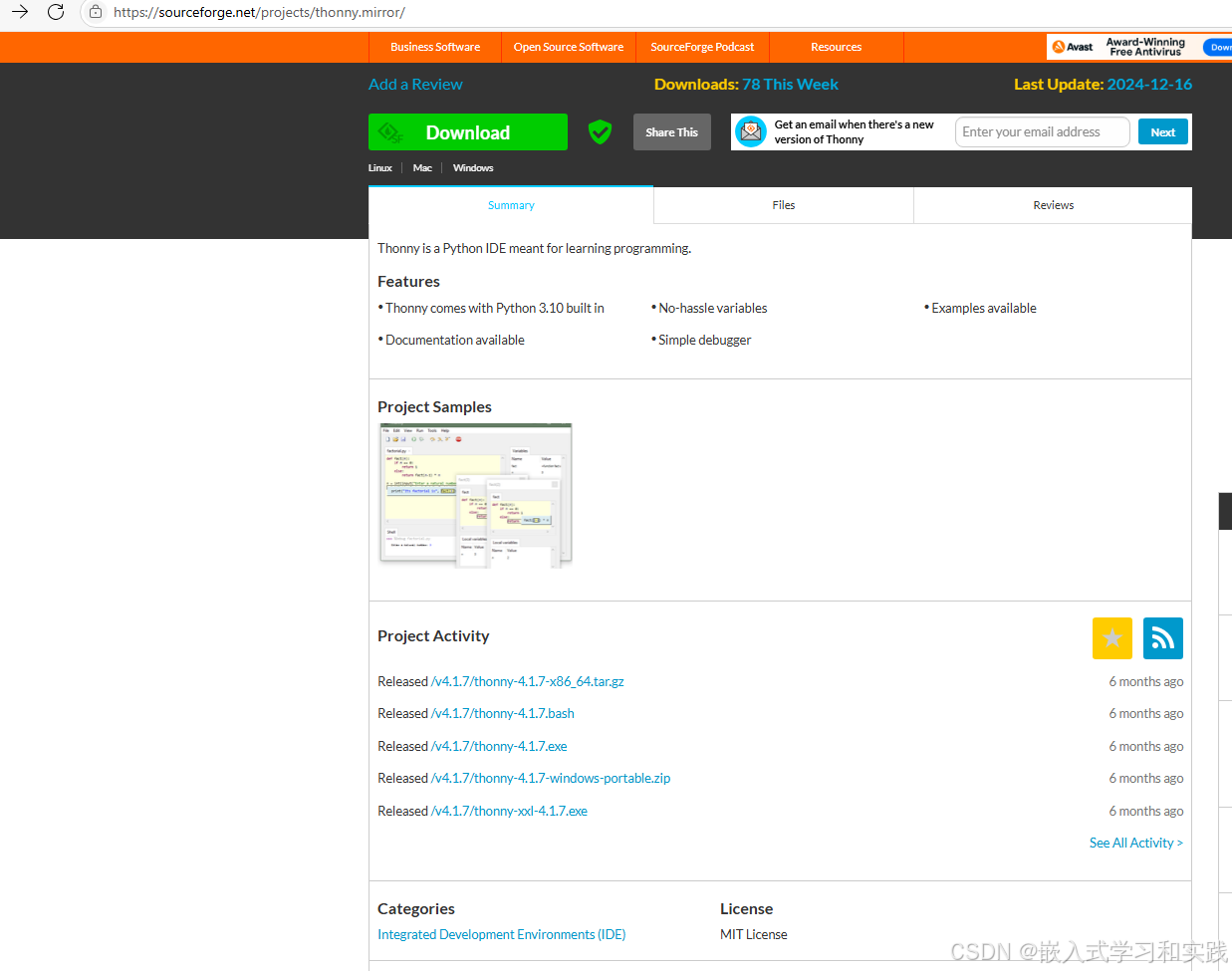Viewport: 1232px width, 971px height.
Task: Open thonny-4.1.7-x86_64.tar.gz release link
Action: point(528,682)
